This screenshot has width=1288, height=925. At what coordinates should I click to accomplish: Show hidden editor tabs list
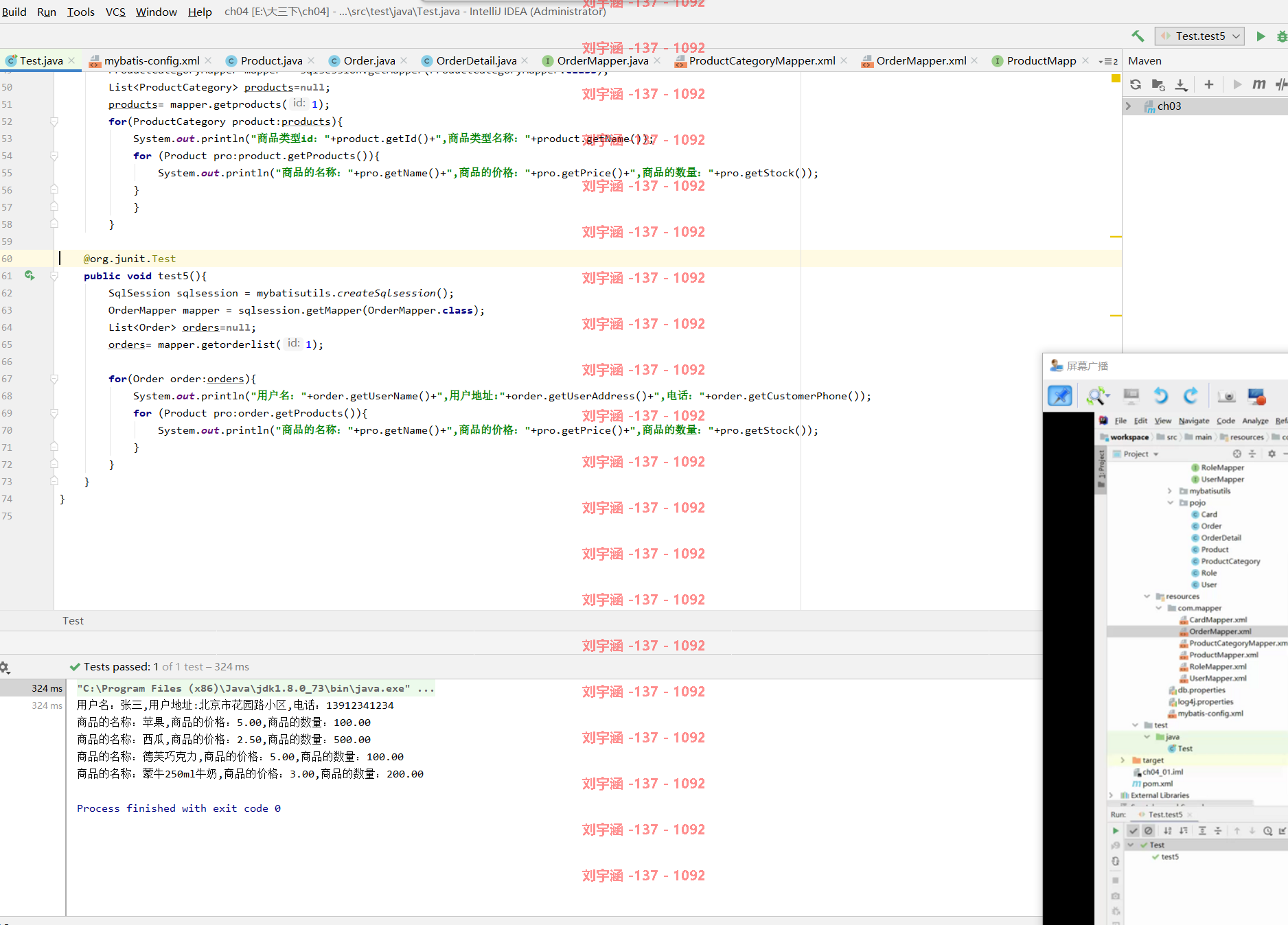[1108, 61]
